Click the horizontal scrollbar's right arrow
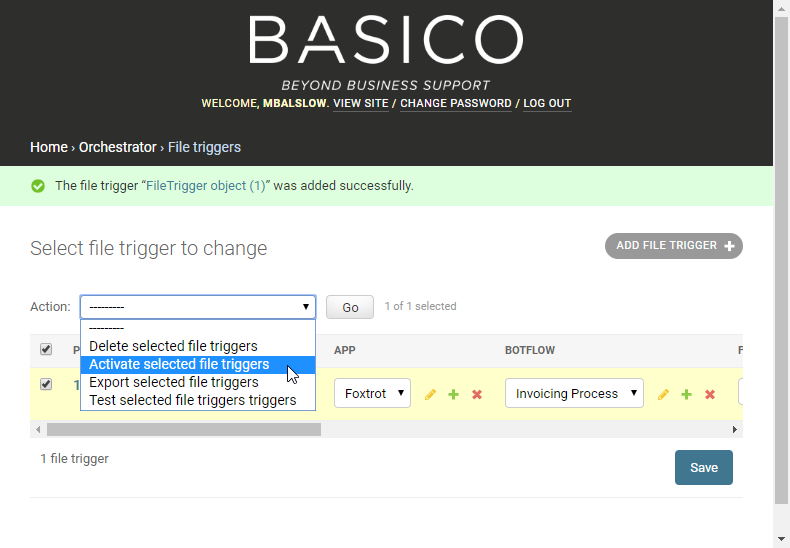Viewport: 790px width, 548px height. 735,430
